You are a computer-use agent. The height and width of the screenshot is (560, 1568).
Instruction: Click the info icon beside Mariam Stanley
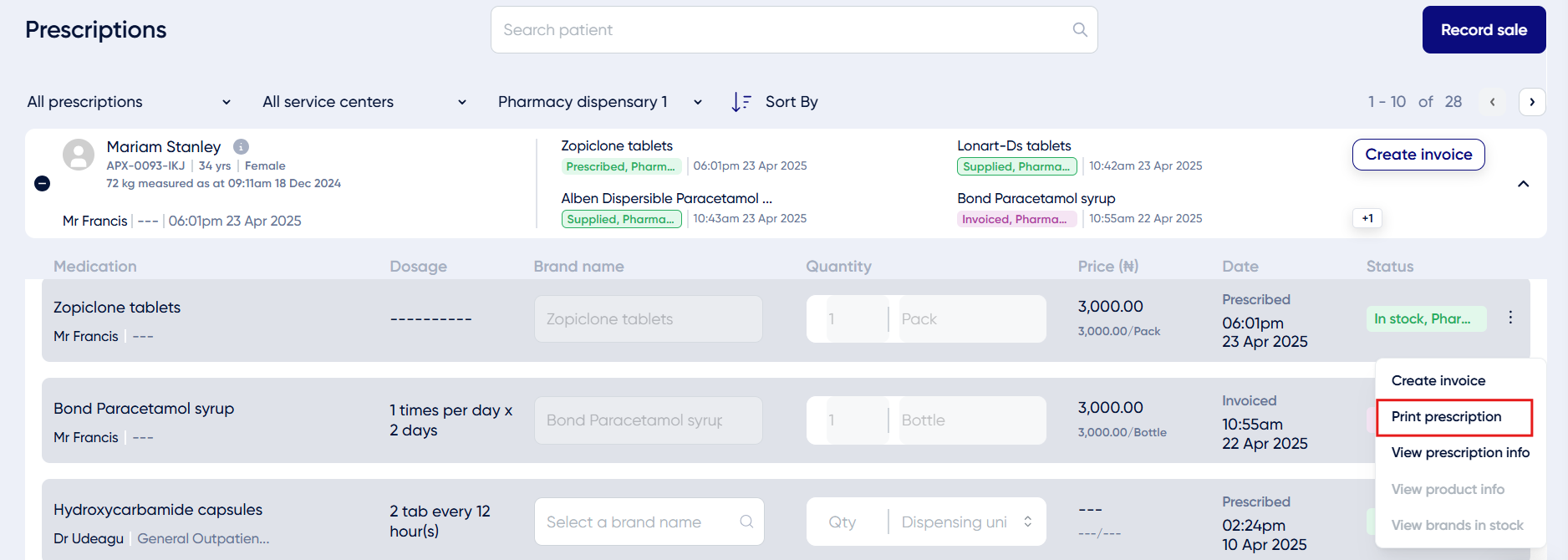(x=241, y=146)
